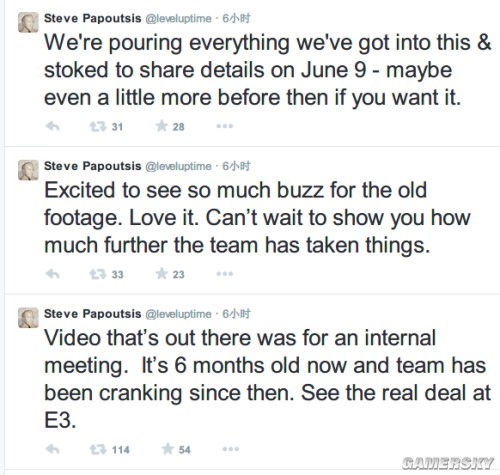500x475 pixels.
Task: Open more options on the E3 tweet
Action: (x=231, y=449)
